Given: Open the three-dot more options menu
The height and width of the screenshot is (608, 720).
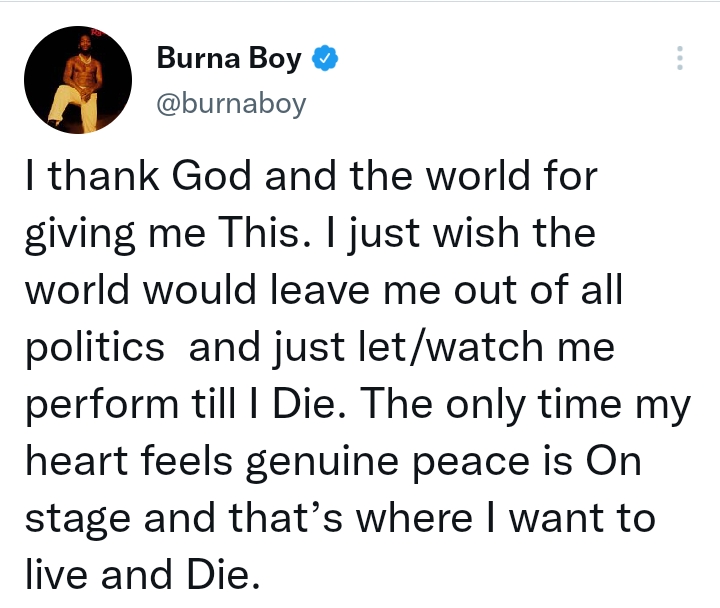Looking at the screenshot, I should pyautogui.click(x=680, y=58).
